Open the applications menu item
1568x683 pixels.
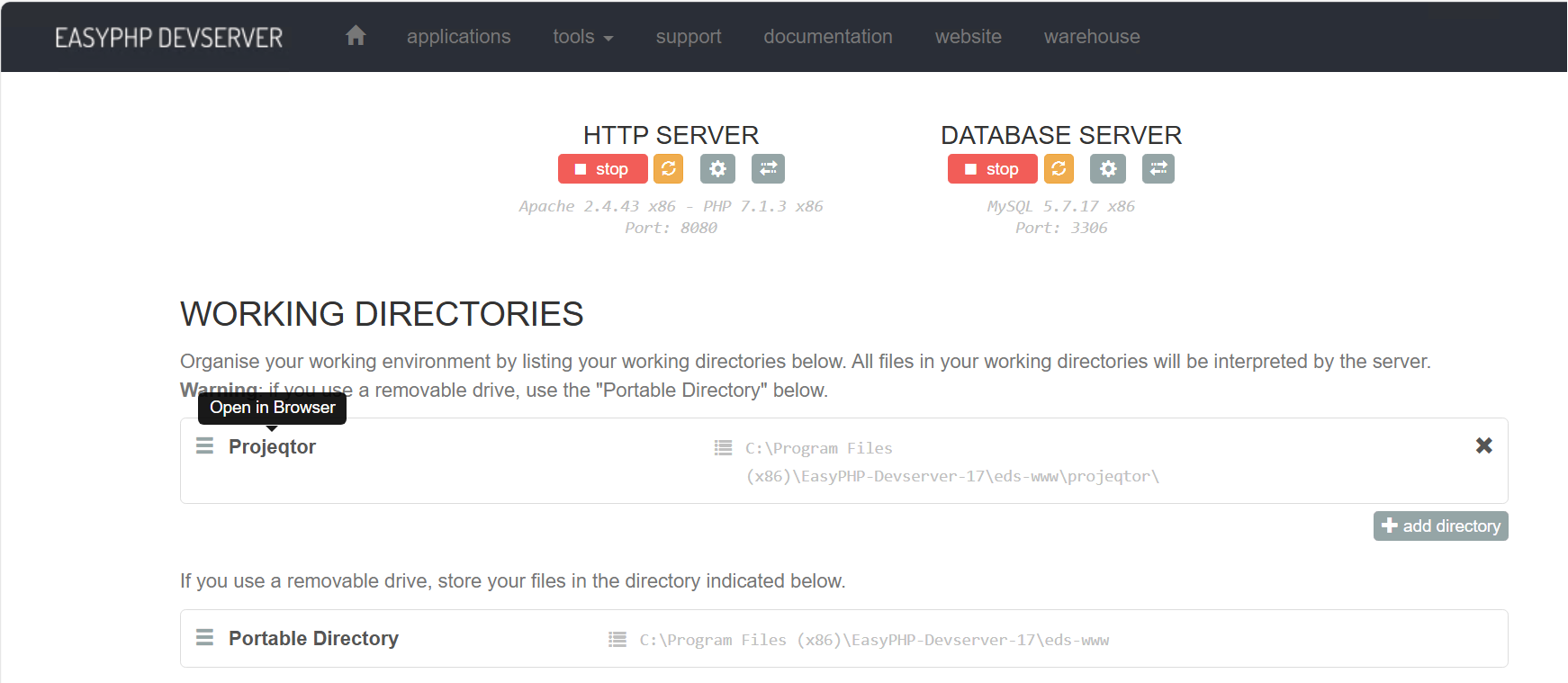(458, 37)
